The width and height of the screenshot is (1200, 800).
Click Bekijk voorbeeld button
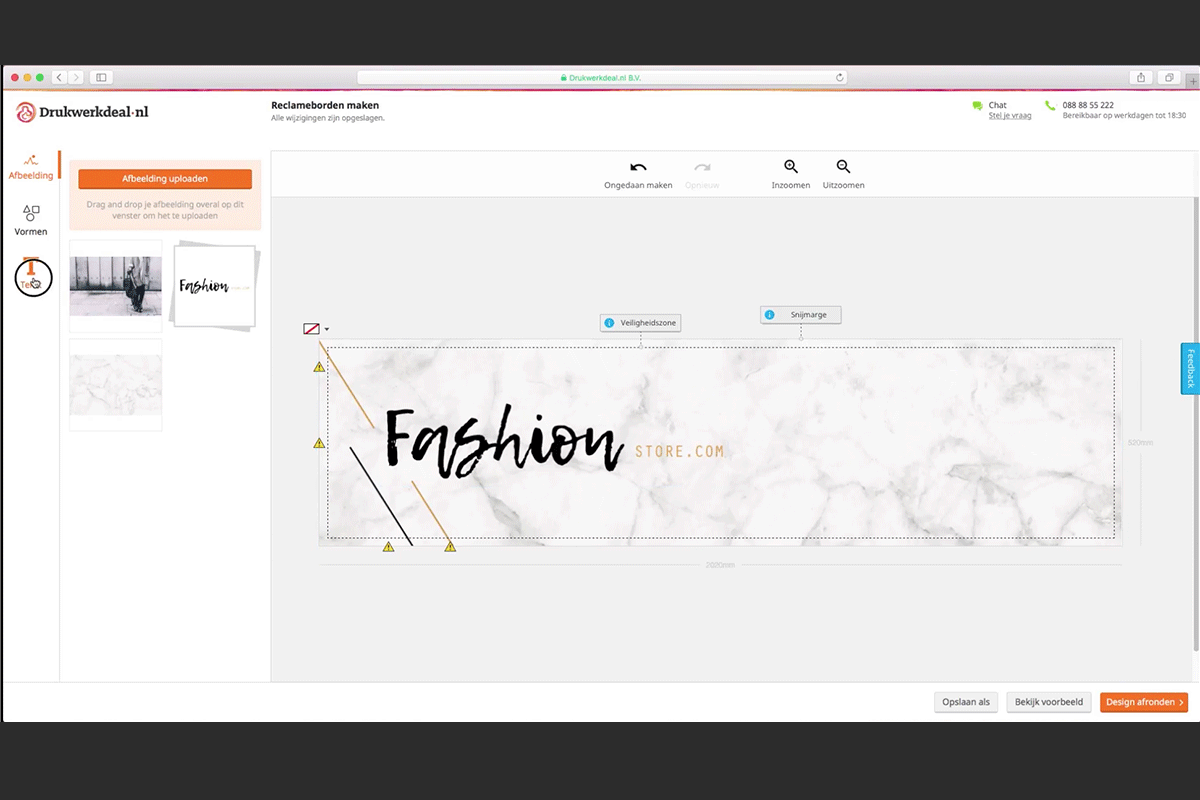(1049, 702)
